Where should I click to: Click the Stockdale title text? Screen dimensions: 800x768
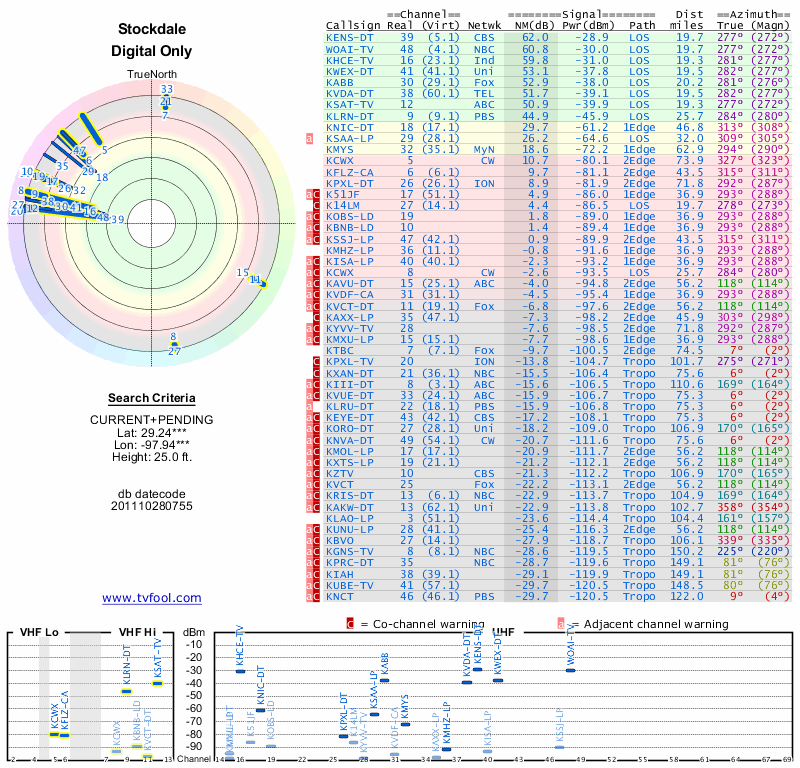click(x=152, y=29)
